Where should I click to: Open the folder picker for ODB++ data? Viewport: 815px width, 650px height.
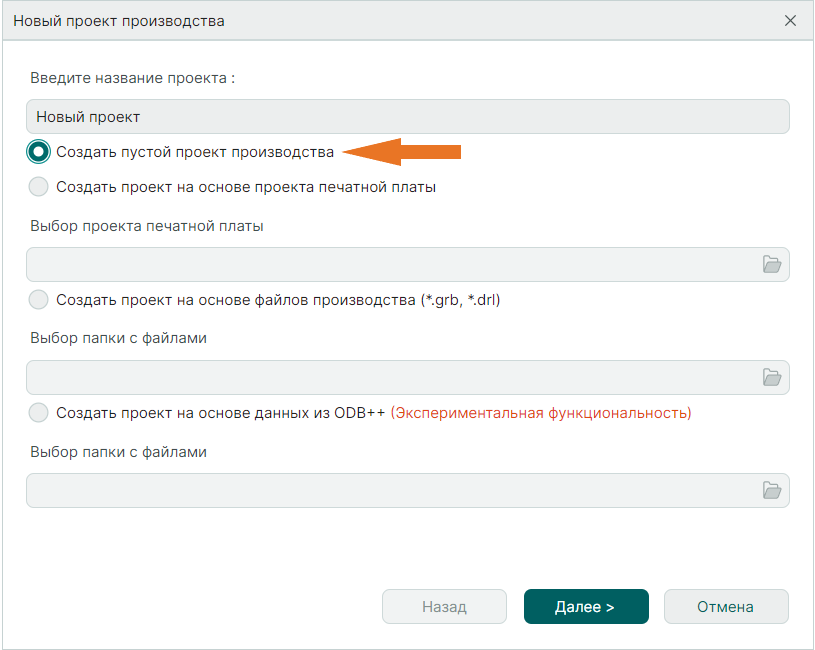771,489
